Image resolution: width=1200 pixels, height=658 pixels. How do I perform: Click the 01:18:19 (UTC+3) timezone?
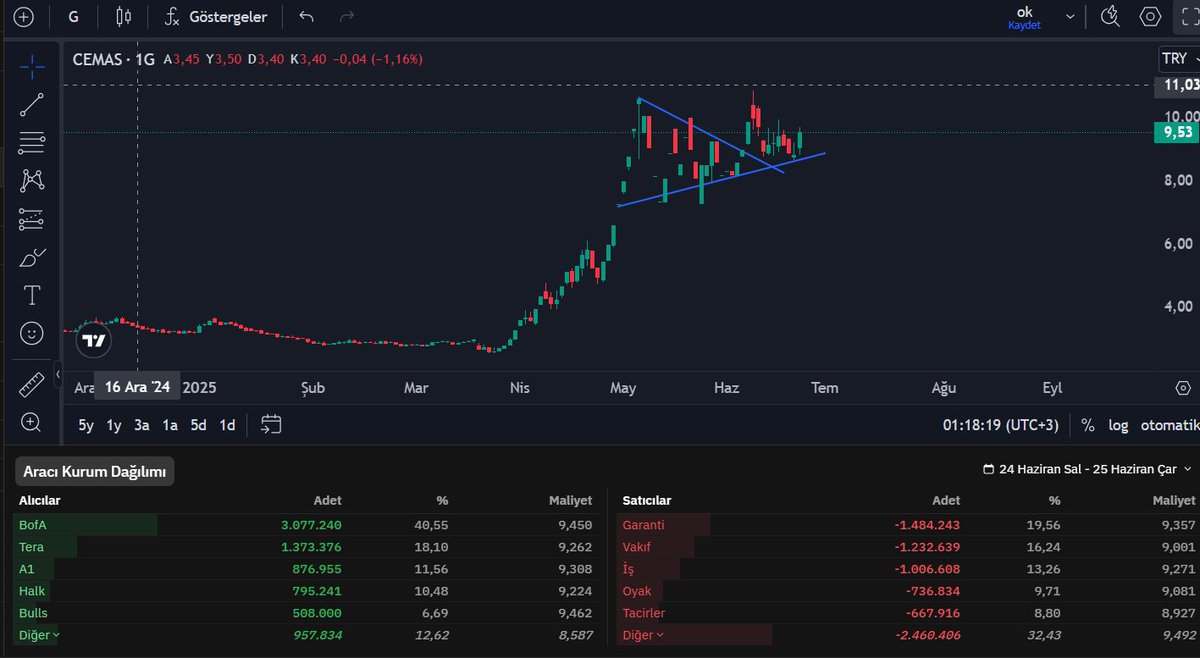[x=1000, y=425]
